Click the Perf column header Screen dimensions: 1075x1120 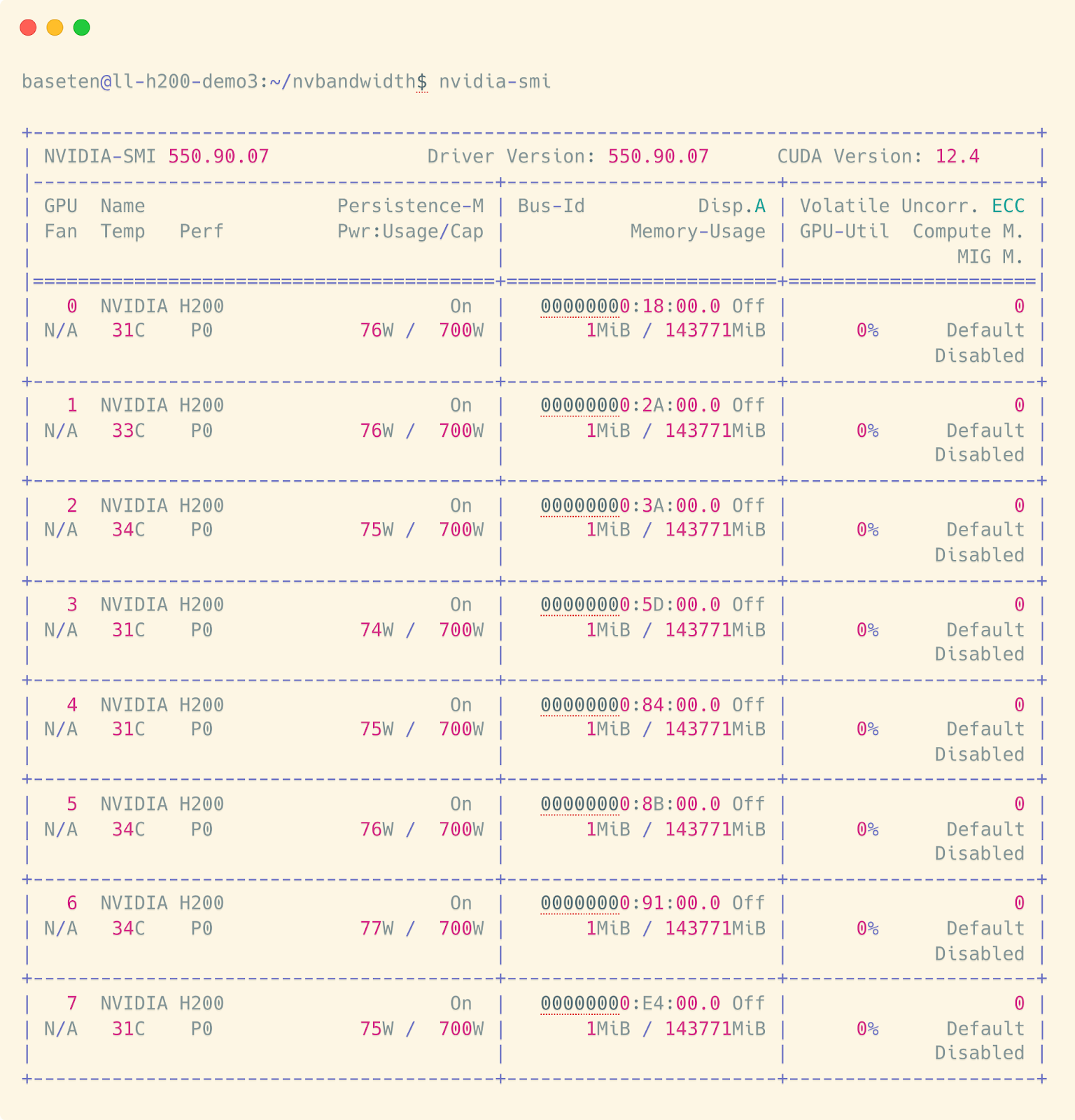pyautogui.click(x=202, y=232)
